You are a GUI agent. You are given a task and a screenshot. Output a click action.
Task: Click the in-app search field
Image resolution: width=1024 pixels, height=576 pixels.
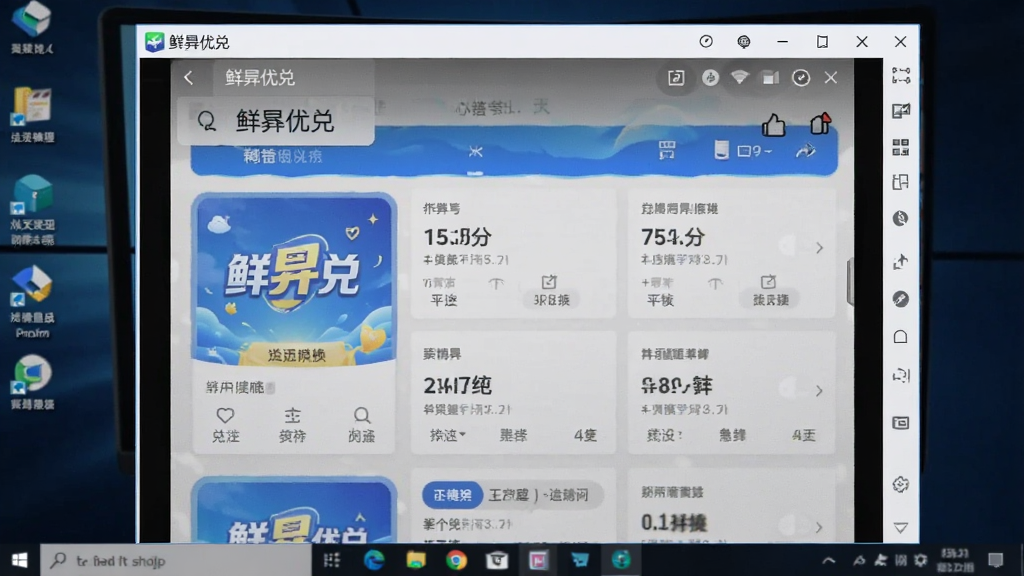(x=276, y=121)
